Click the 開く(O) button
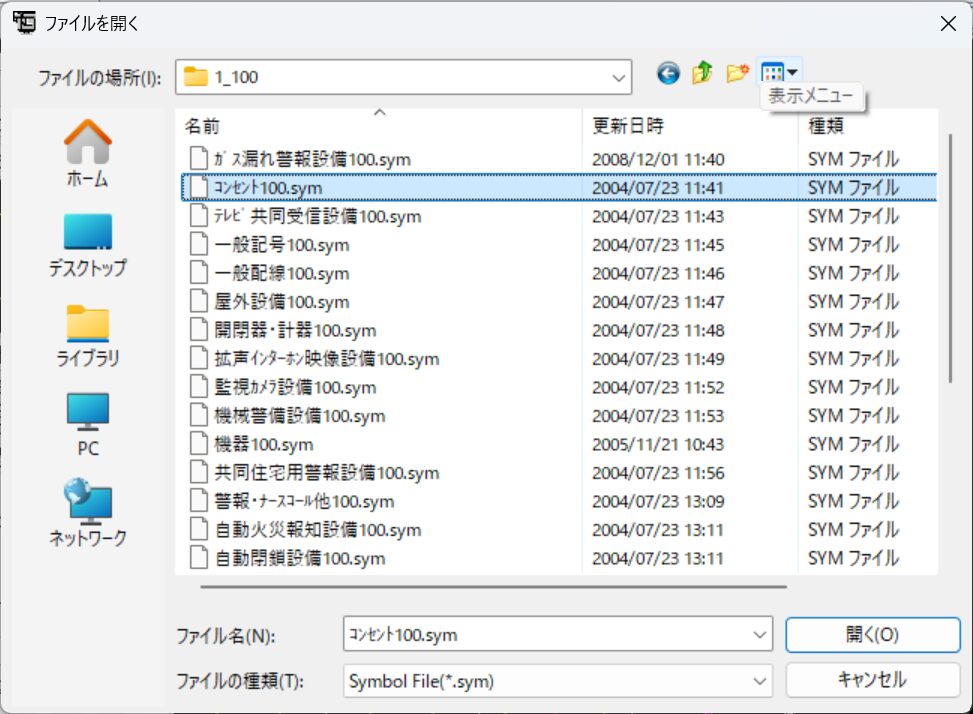The width and height of the screenshot is (973, 714). pos(872,634)
